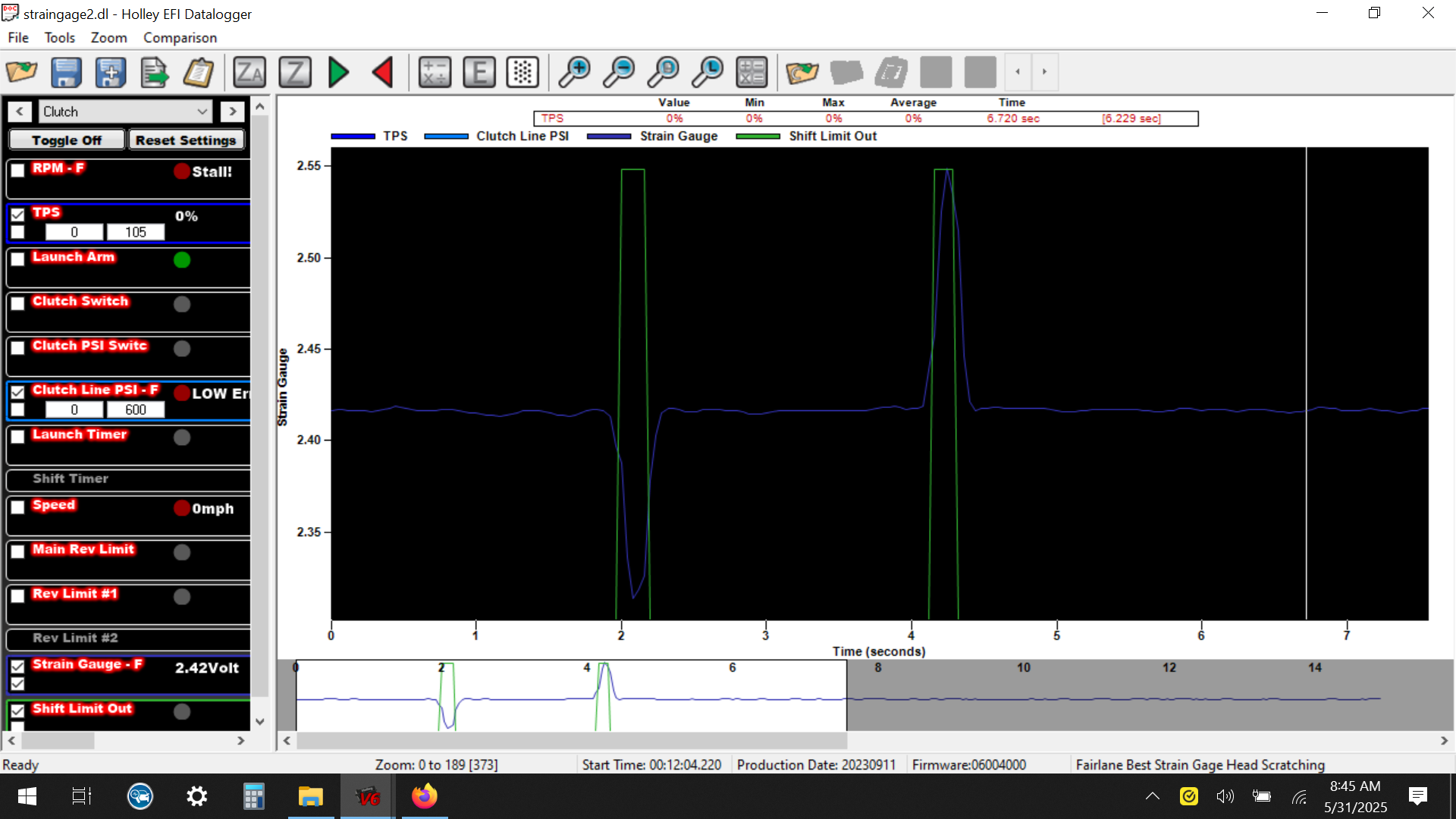Screen dimensions: 1456x819
Task: Click the zoom in magnifier icon
Action: (574, 73)
